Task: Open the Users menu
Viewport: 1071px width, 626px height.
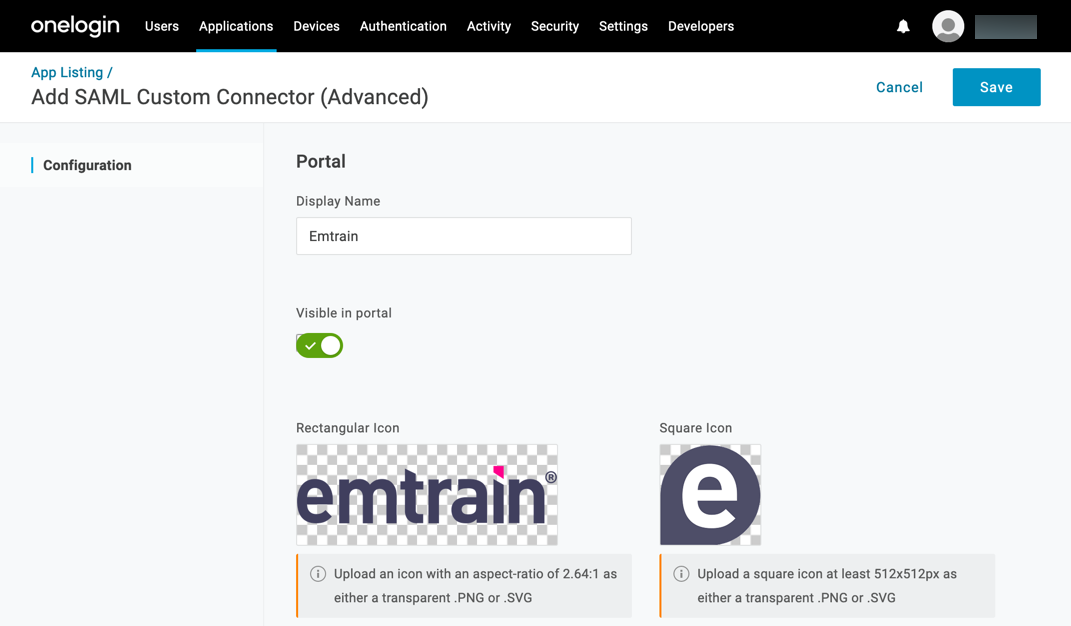Action: coord(162,27)
